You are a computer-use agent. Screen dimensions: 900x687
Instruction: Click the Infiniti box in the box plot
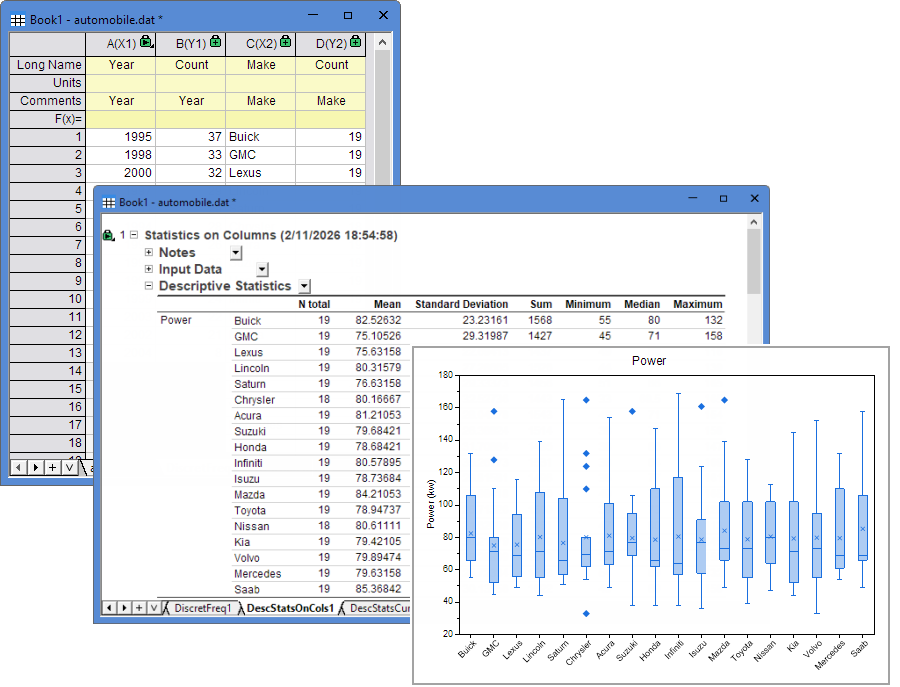(x=678, y=526)
